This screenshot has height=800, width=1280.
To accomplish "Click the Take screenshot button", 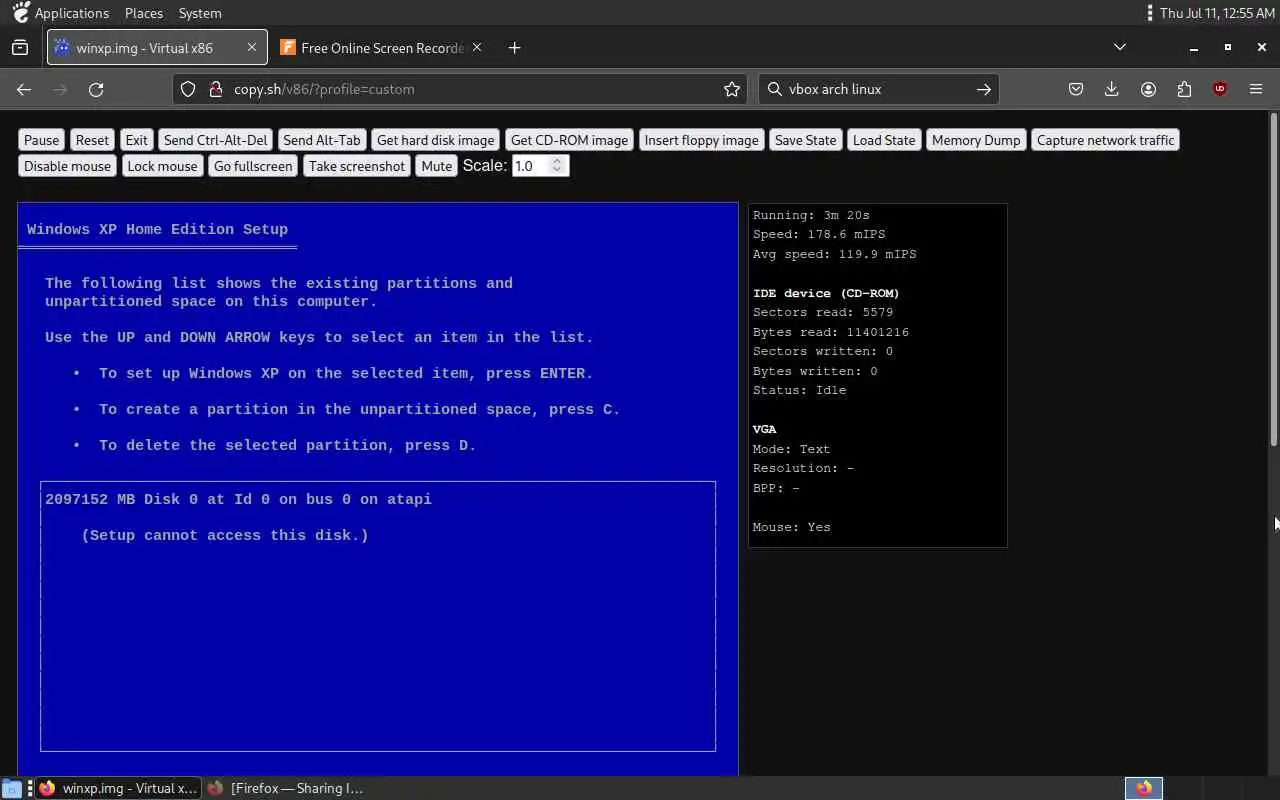I will [x=357, y=166].
